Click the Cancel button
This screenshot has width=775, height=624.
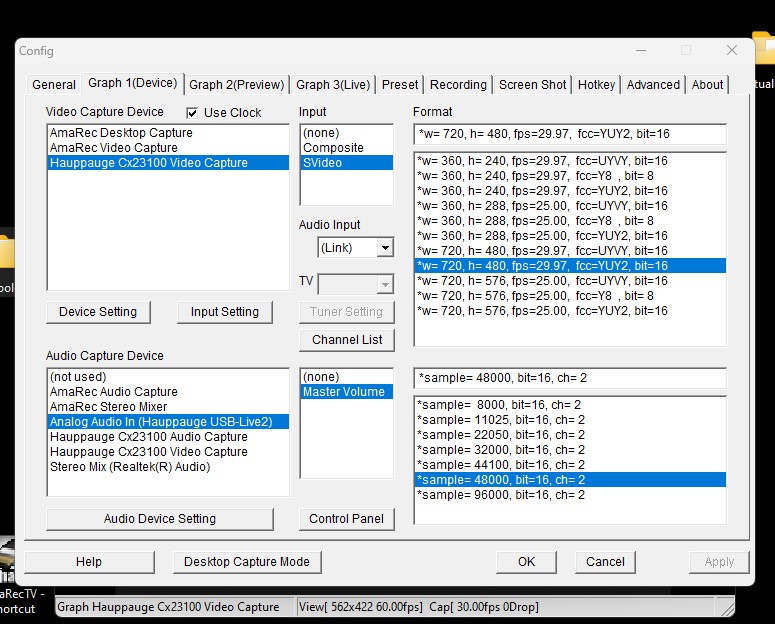(605, 562)
